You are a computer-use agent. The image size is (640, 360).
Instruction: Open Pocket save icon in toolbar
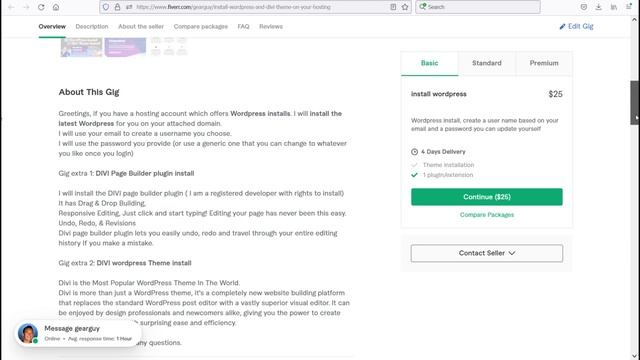pos(584,7)
